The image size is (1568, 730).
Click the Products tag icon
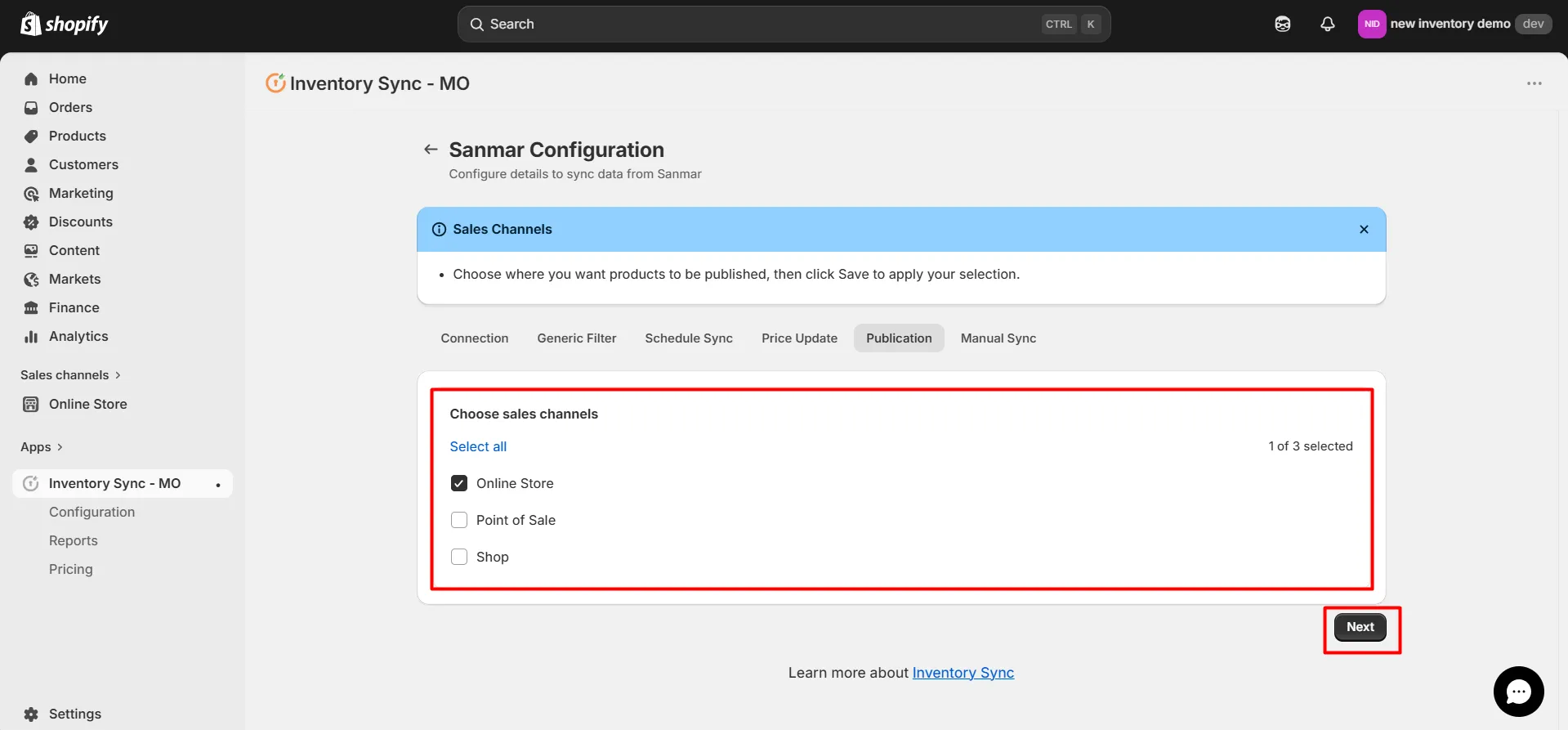click(31, 137)
